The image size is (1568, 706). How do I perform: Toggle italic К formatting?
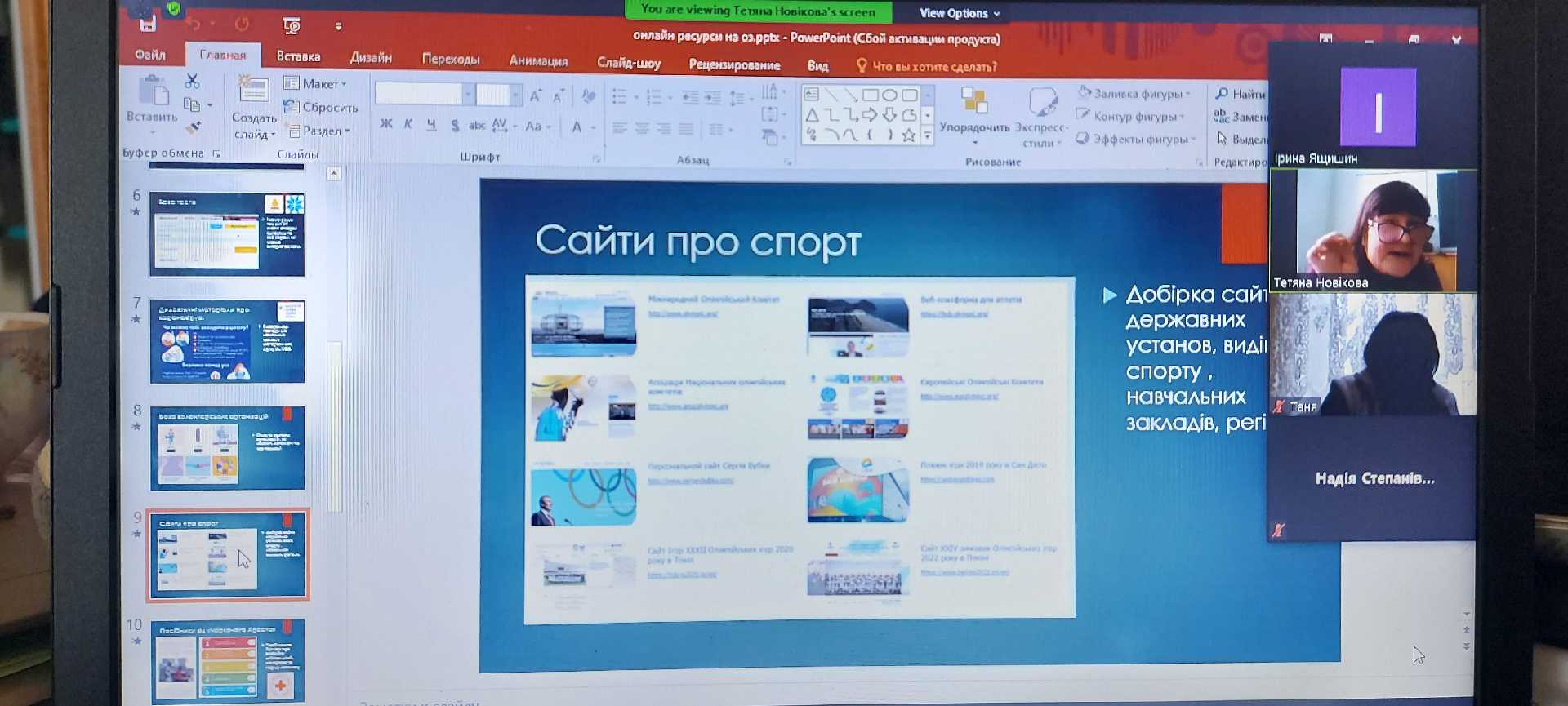[x=408, y=124]
